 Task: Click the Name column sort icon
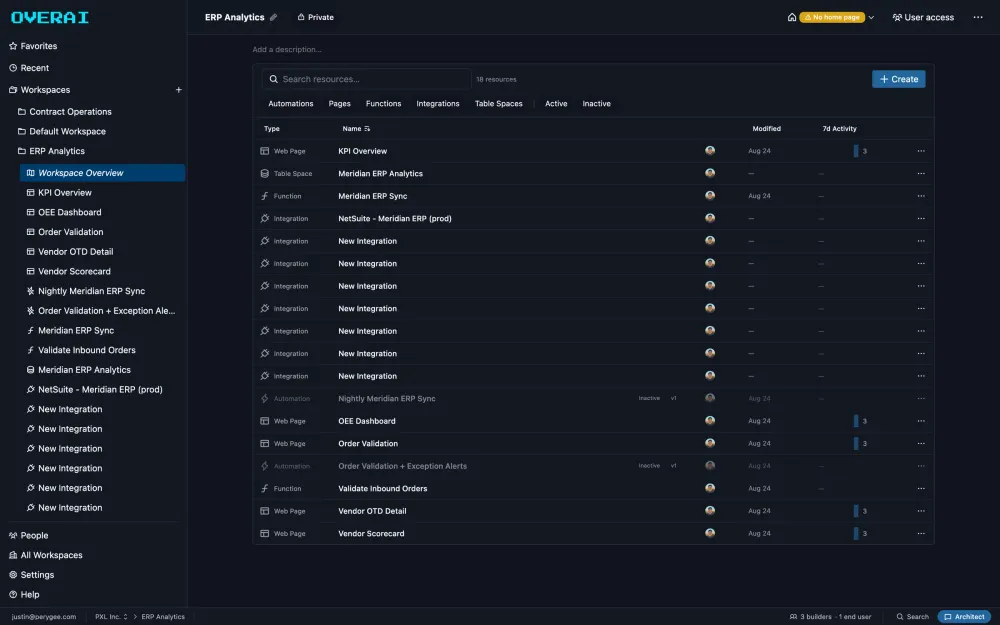pyautogui.click(x=367, y=129)
